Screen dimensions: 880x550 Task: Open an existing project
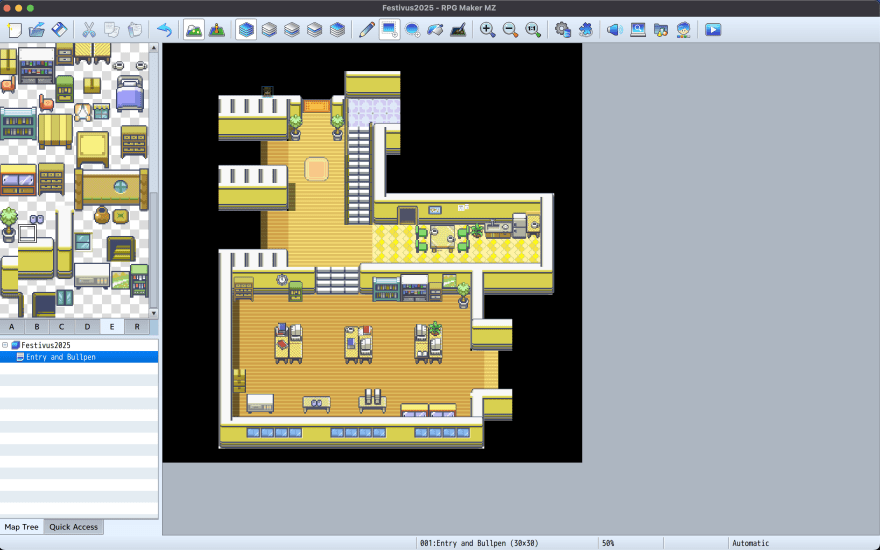click(x=37, y=30)
